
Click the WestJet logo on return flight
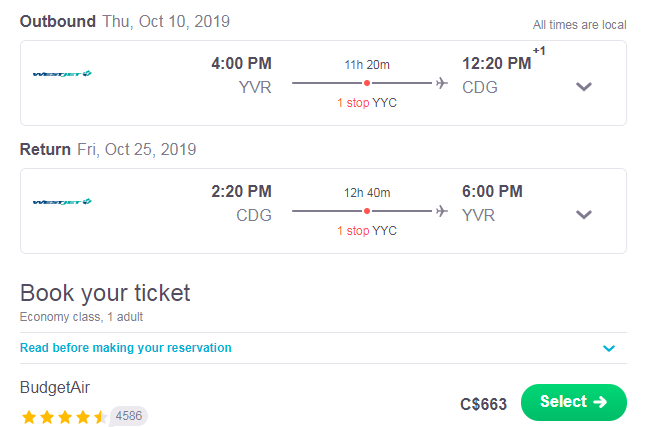click(x=62, y=202)
